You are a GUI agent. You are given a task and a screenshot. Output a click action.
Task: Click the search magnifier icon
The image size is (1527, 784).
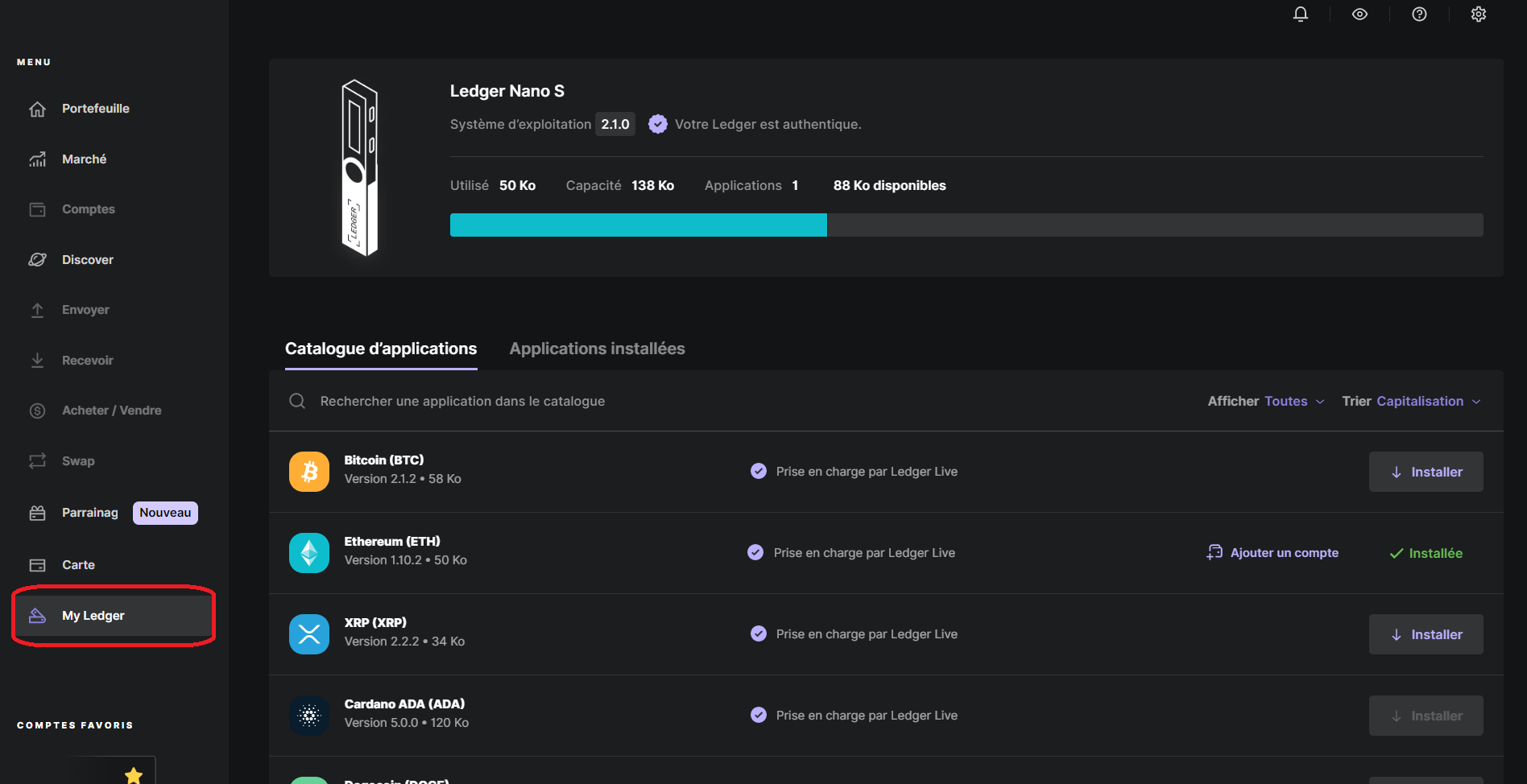click(297, 401)
